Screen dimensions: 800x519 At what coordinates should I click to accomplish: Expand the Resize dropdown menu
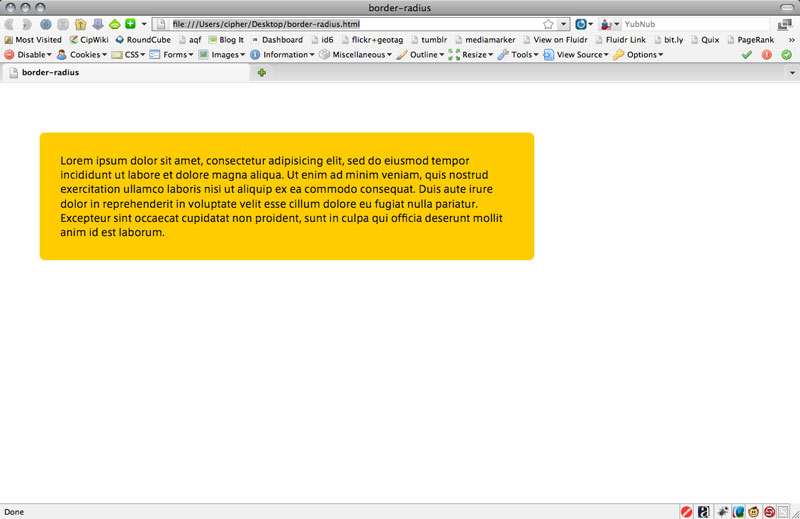click(x=471, y=55)
